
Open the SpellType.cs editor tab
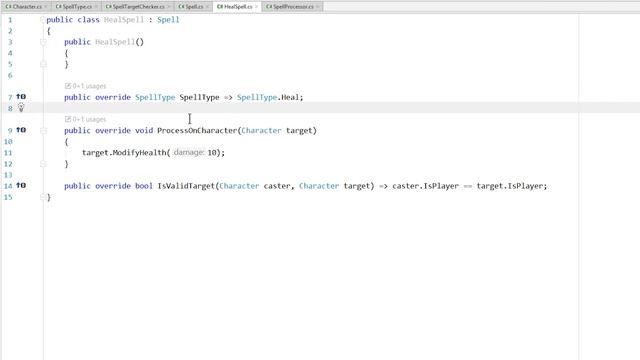point(77,7)
